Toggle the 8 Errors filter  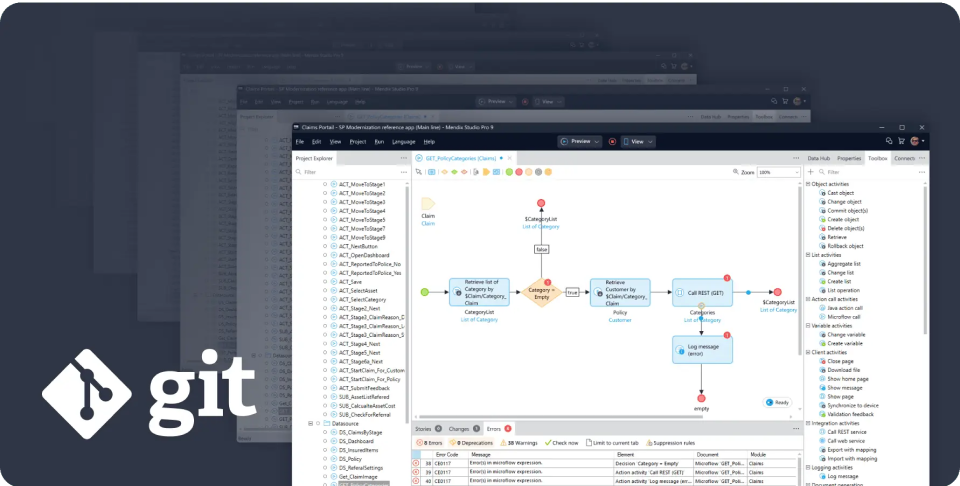pos(431,442)
